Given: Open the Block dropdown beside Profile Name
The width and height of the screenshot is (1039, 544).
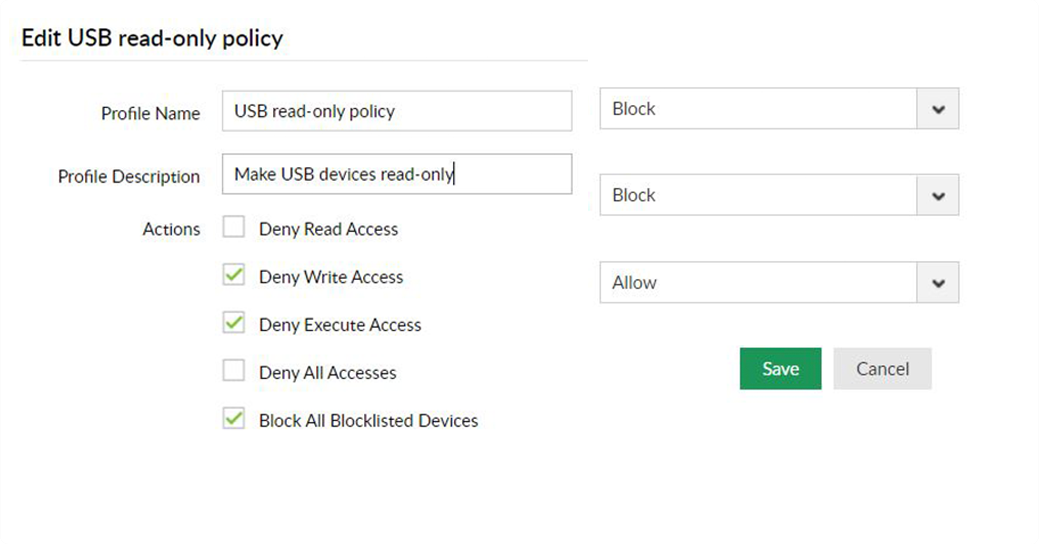Looking at the screenshot, I should [x=937, y=109].
